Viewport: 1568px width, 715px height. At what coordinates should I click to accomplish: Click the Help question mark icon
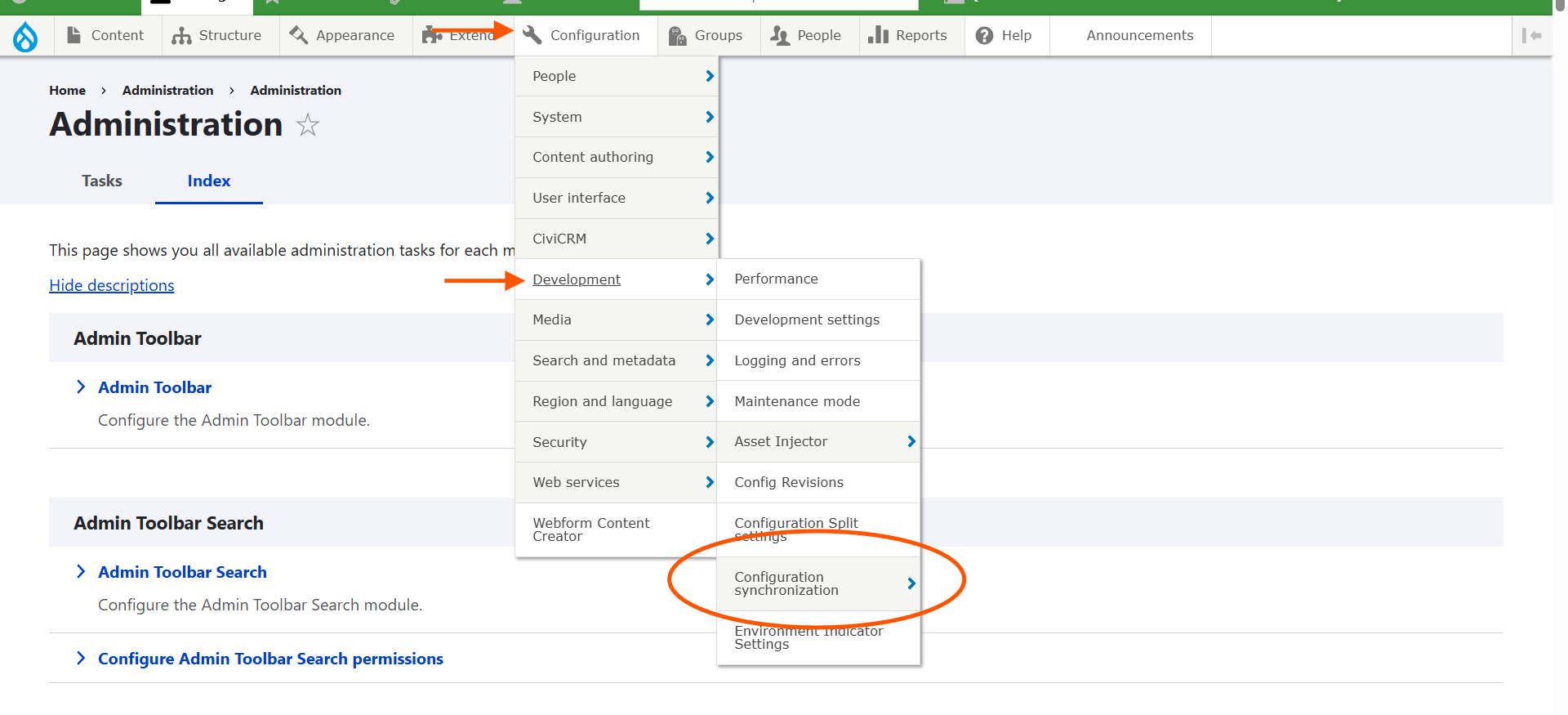(x=984, y=35)
